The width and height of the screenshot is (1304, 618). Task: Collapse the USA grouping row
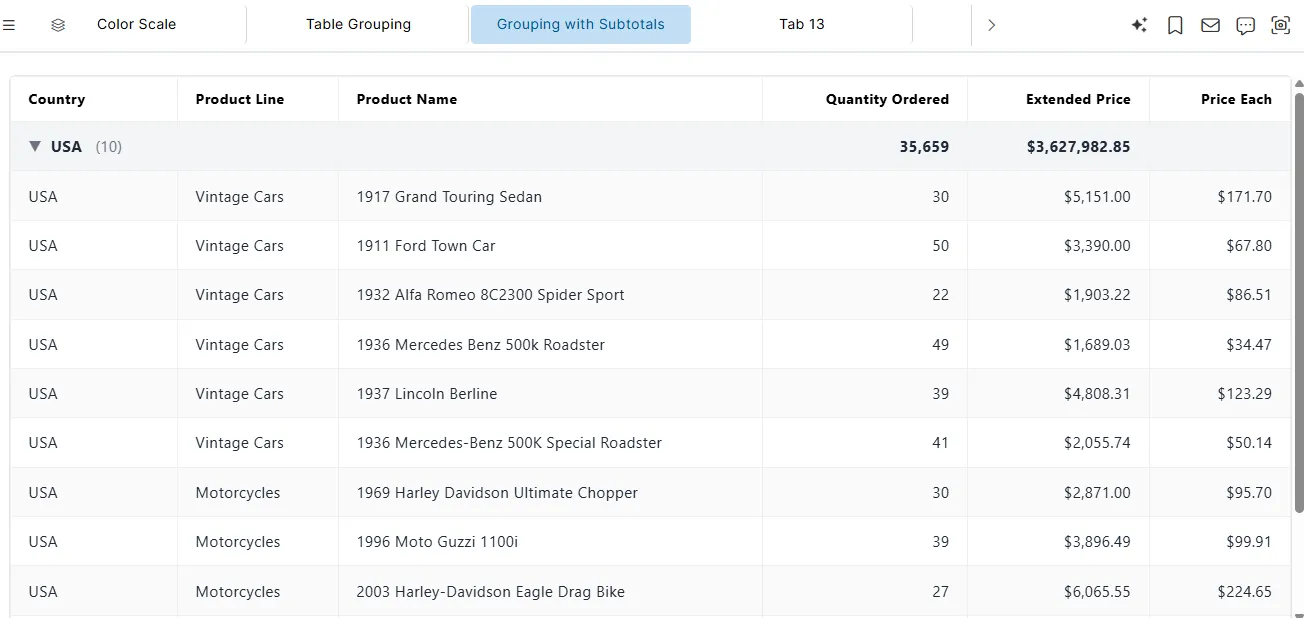33,146
